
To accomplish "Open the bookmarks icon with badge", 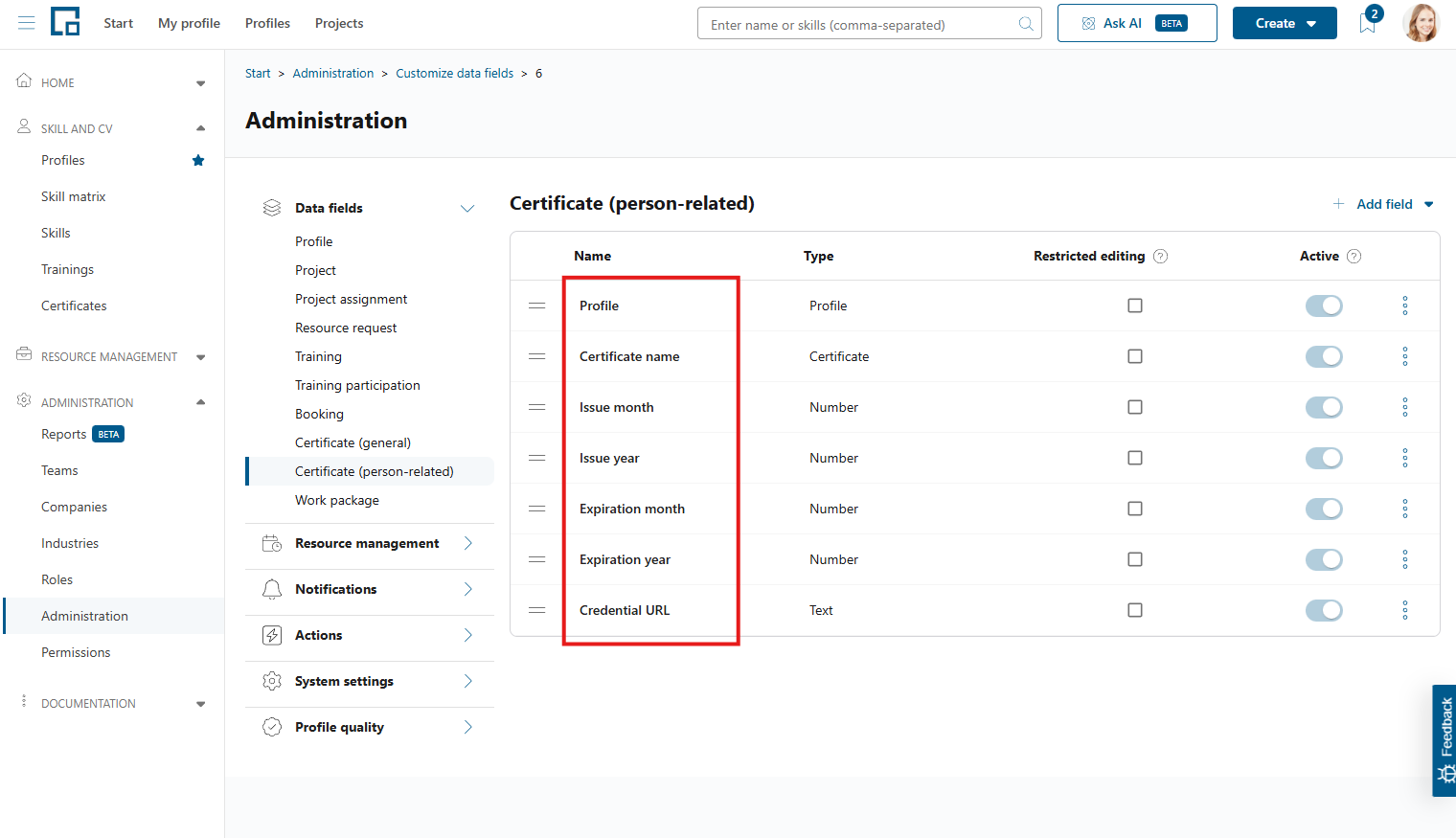I will coord(1368,22).
